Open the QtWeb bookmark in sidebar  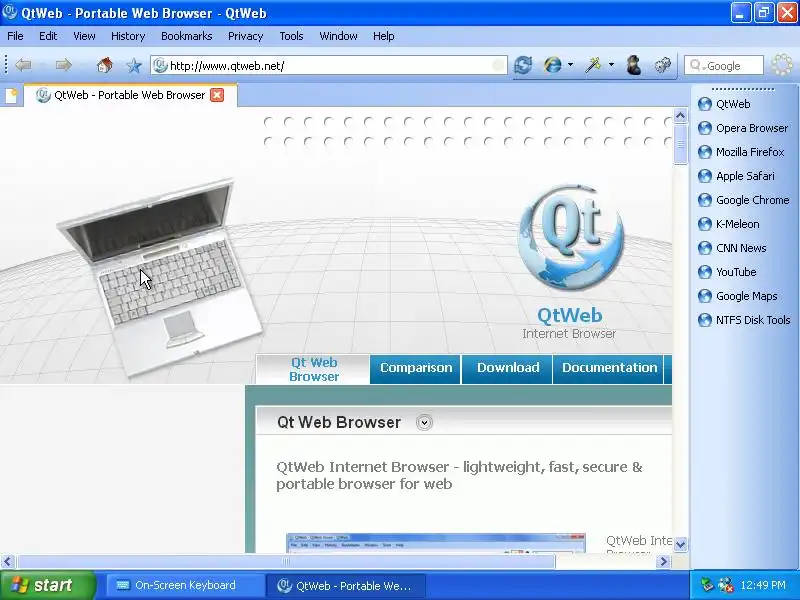(724, 104)
